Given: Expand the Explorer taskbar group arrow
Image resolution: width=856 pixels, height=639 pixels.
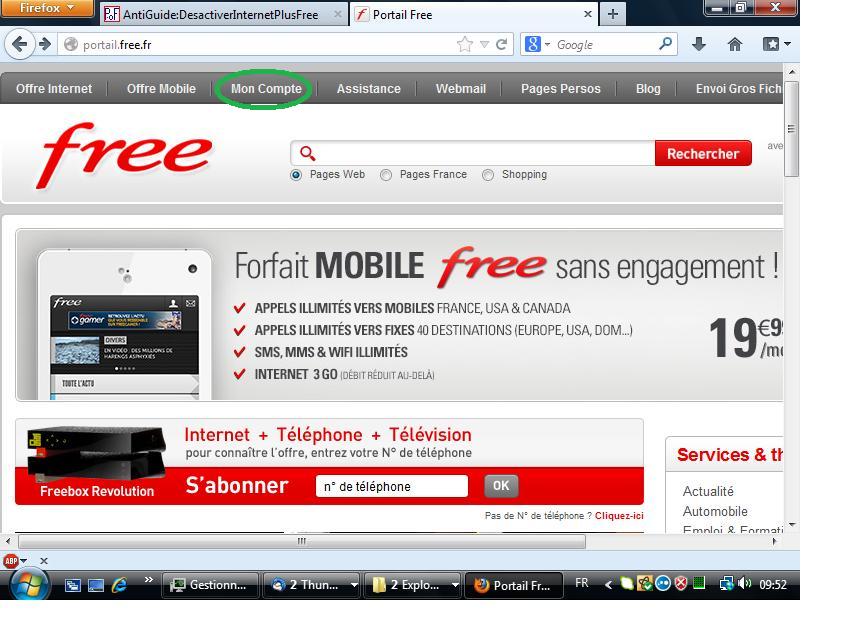Looking at the screenshot, I should 454,585.
